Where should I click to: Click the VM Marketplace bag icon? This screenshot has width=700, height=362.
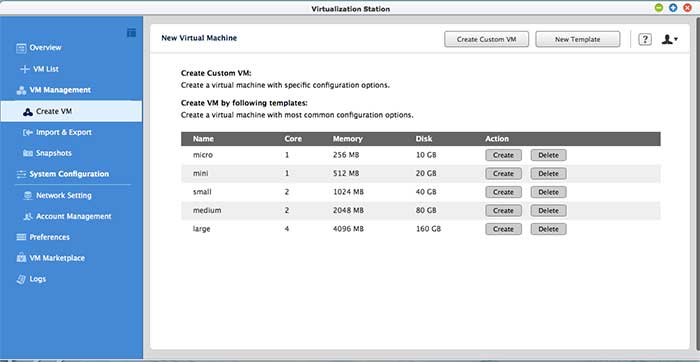(21, 258)
